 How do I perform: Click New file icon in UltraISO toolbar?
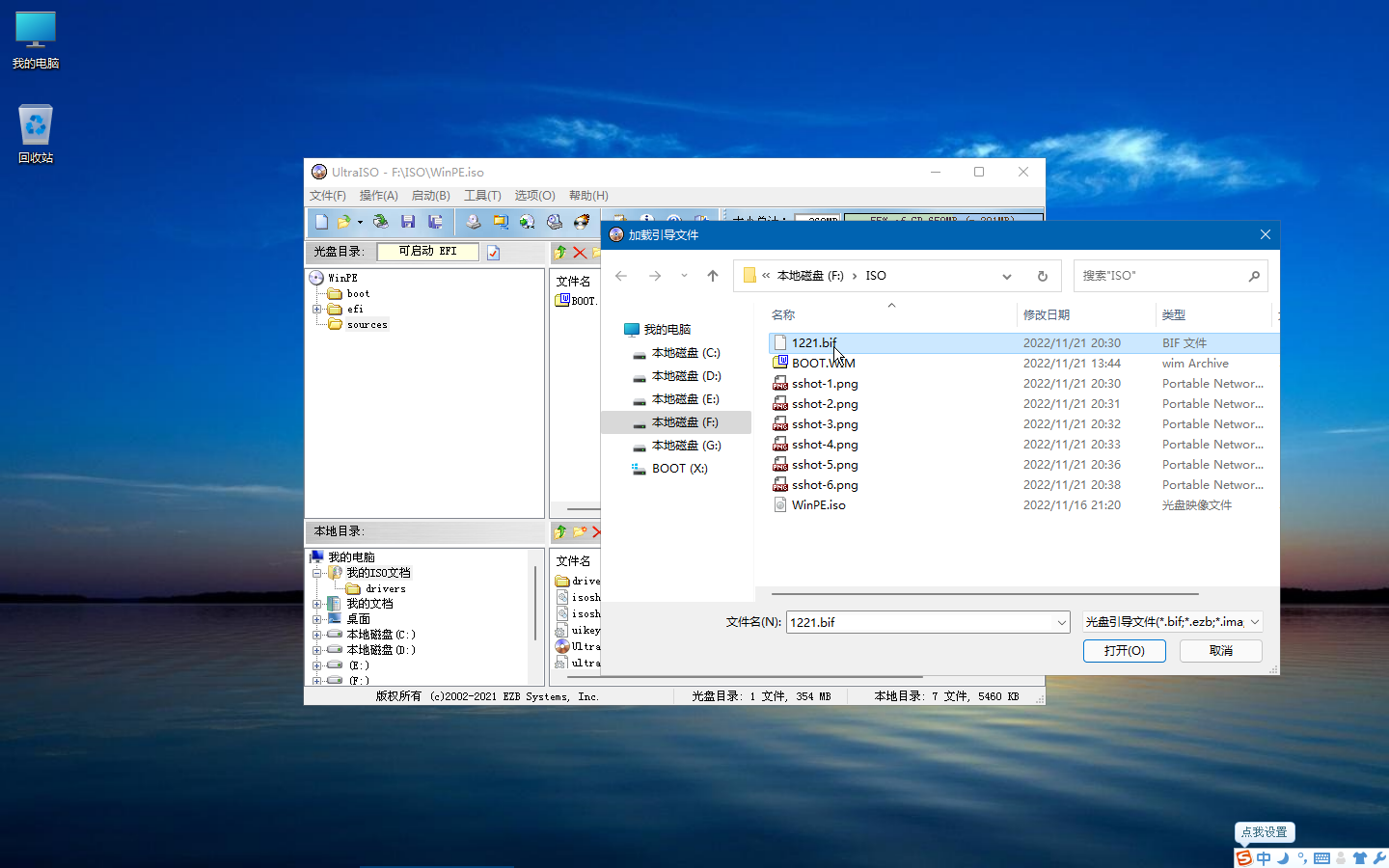322,222
